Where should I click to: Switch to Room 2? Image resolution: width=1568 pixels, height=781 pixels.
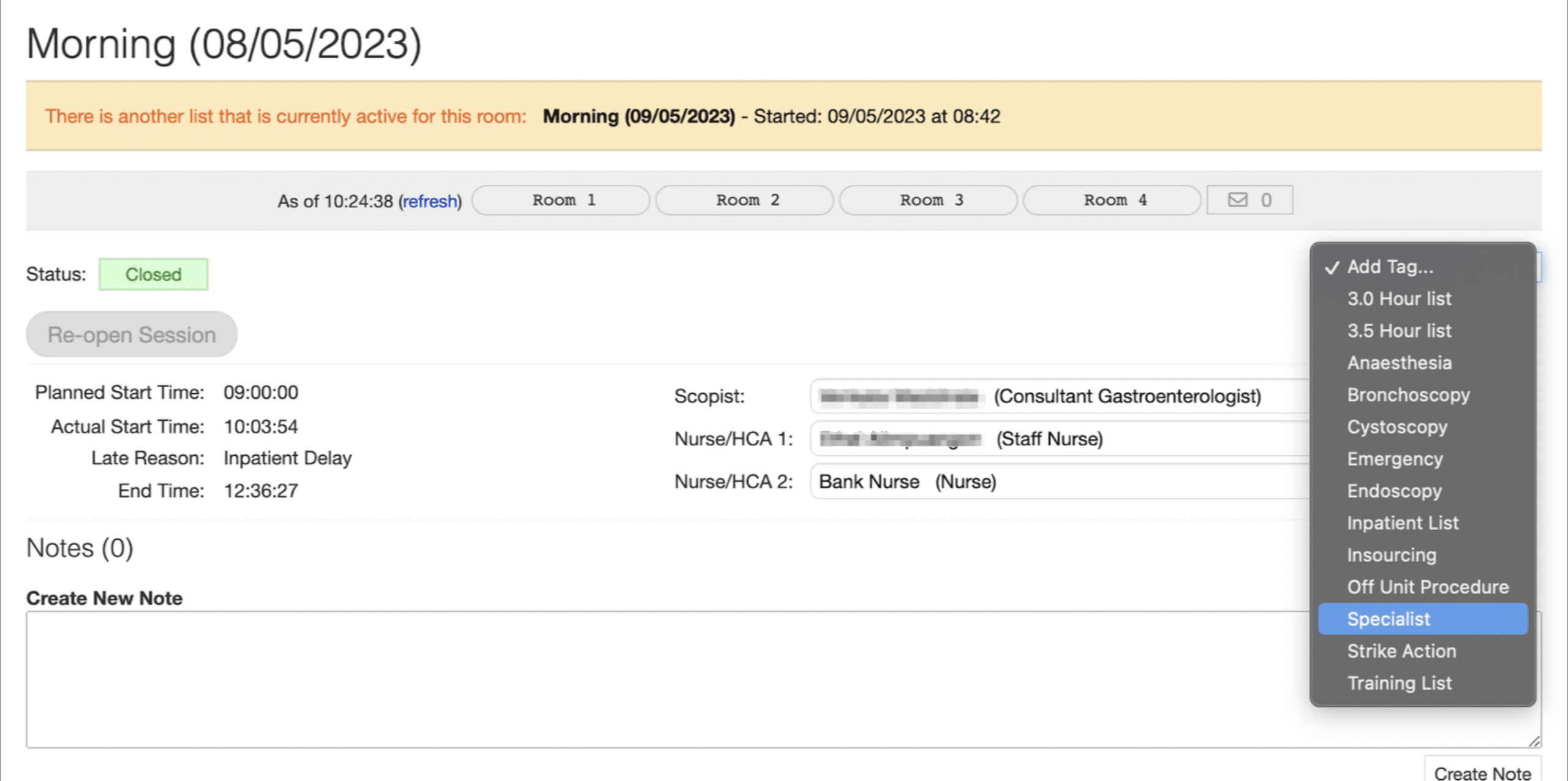[x=744, y=200]
